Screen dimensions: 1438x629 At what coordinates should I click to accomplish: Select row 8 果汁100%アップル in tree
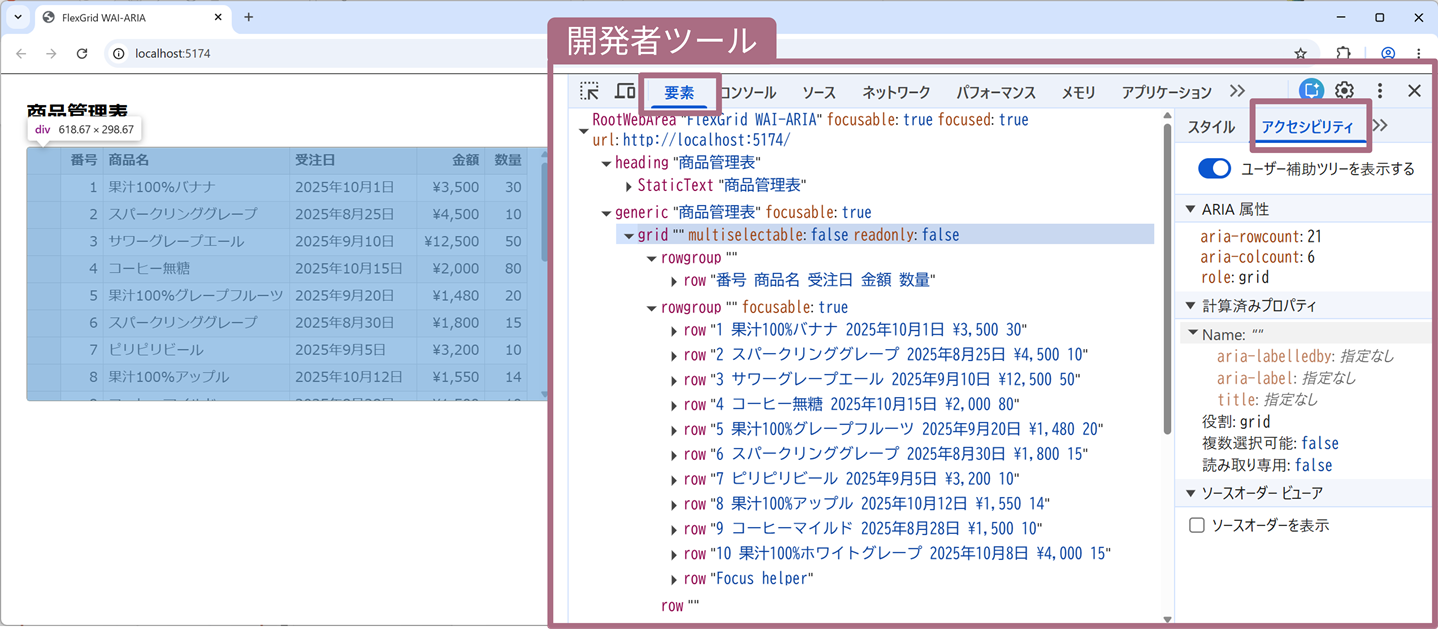[866, 504]
